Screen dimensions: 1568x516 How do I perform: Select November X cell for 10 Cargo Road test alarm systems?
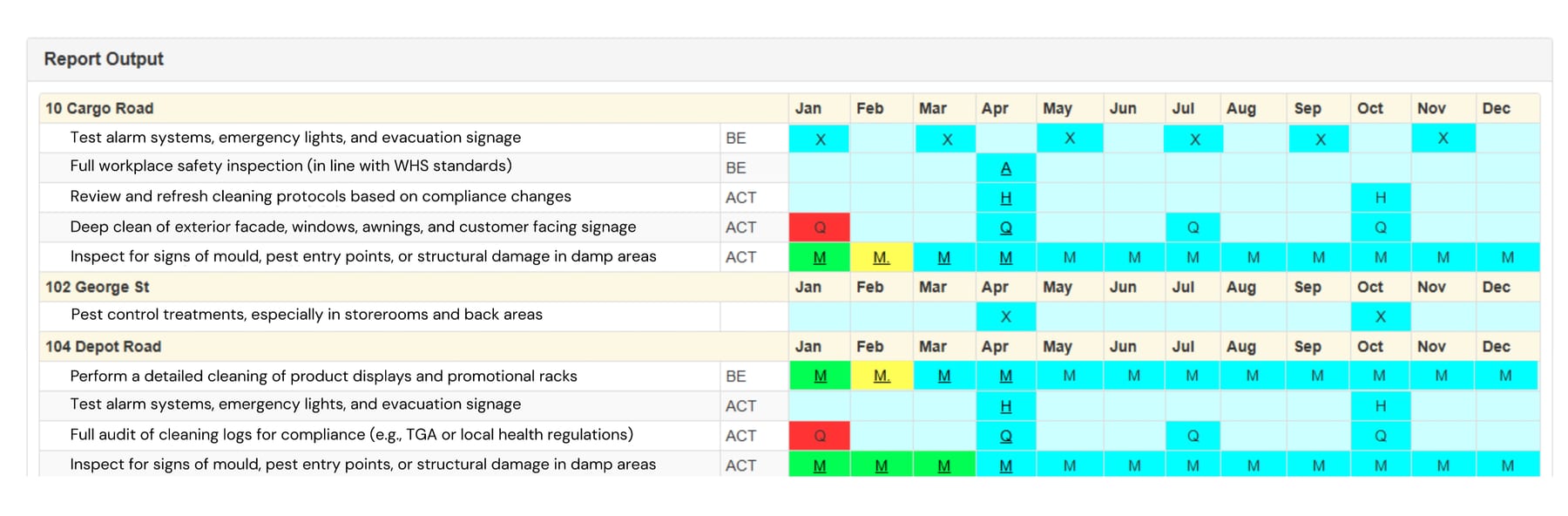(1443, 139)
